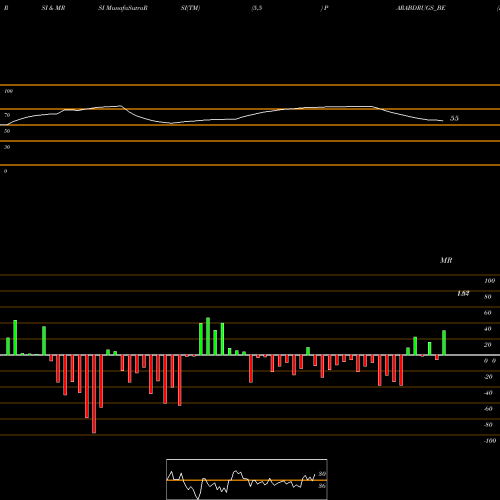The image size is (500, 500).
Task: Click the '-20' label on the MR axis
Action: click(x=488, y=377)
